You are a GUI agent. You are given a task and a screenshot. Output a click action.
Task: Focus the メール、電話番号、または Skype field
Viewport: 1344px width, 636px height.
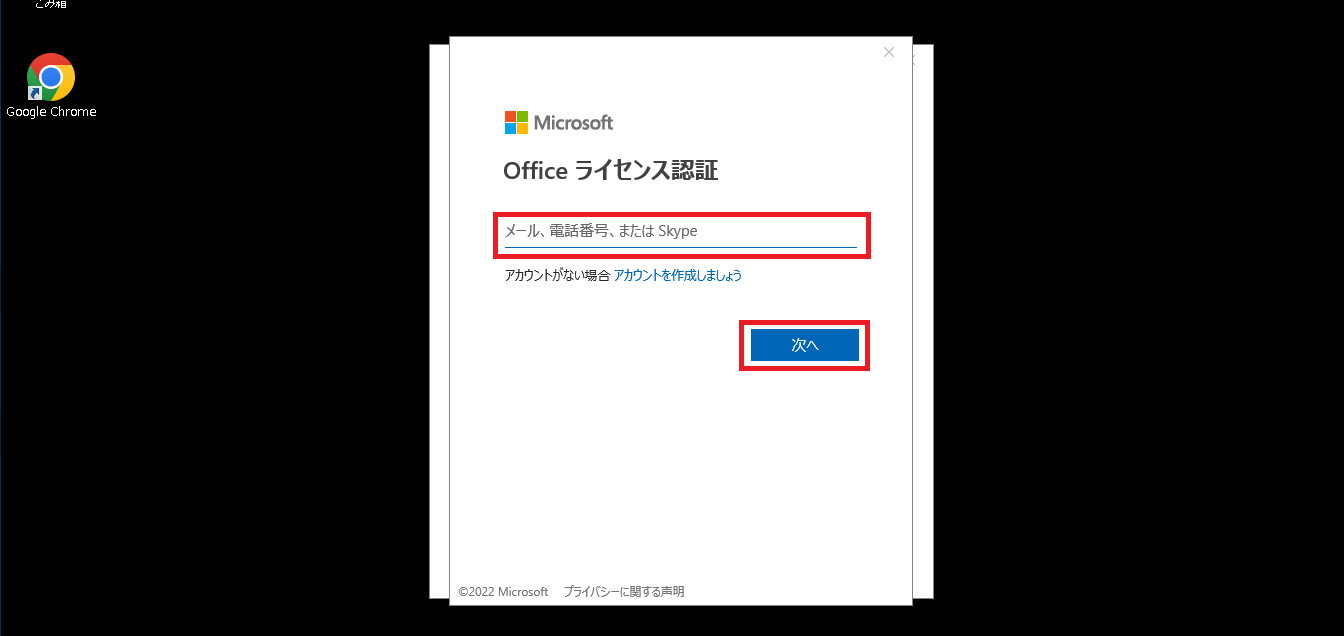[681, 232]
